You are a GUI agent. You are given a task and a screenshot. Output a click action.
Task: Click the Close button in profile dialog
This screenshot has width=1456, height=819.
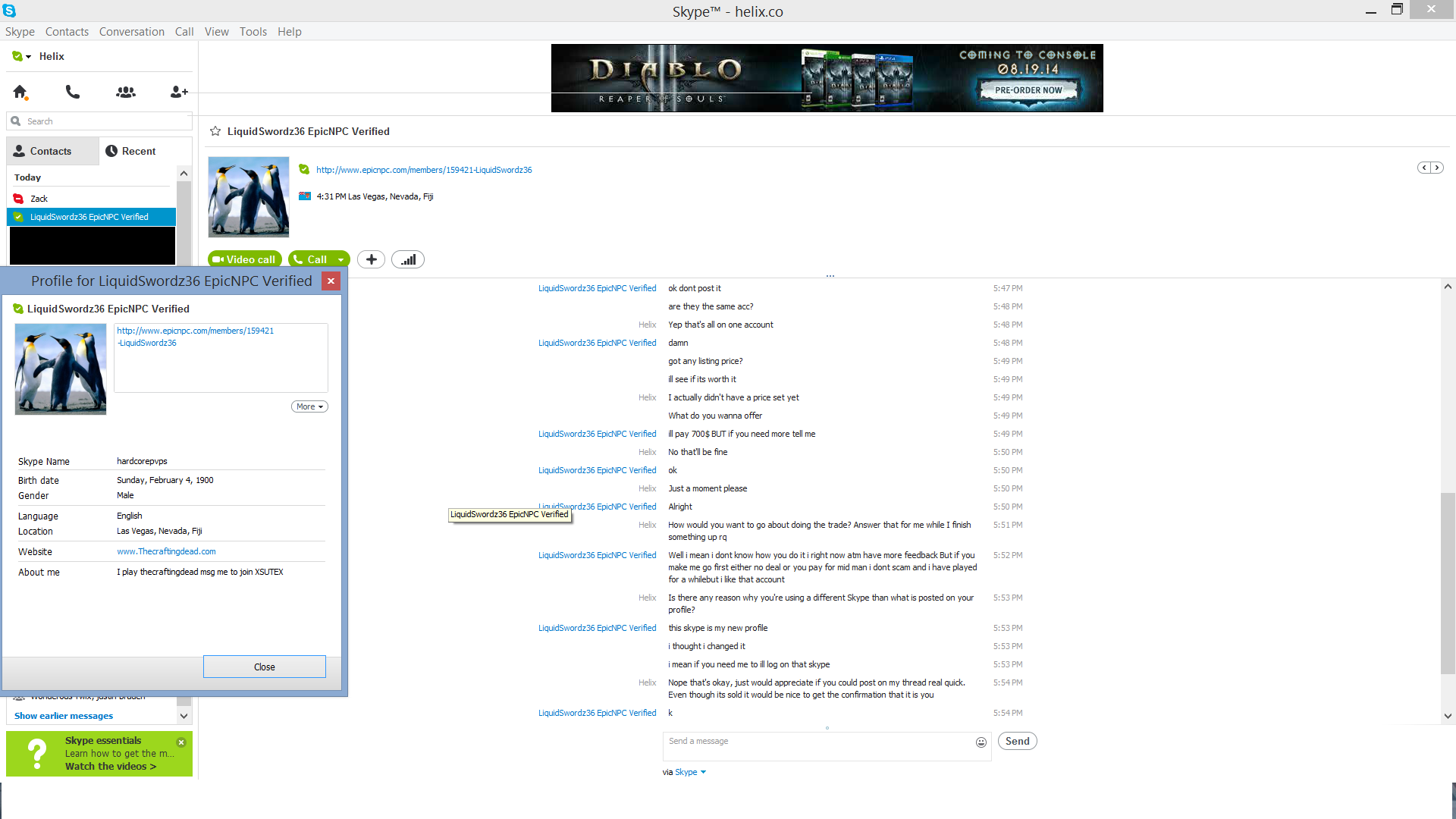click(265, 667)
